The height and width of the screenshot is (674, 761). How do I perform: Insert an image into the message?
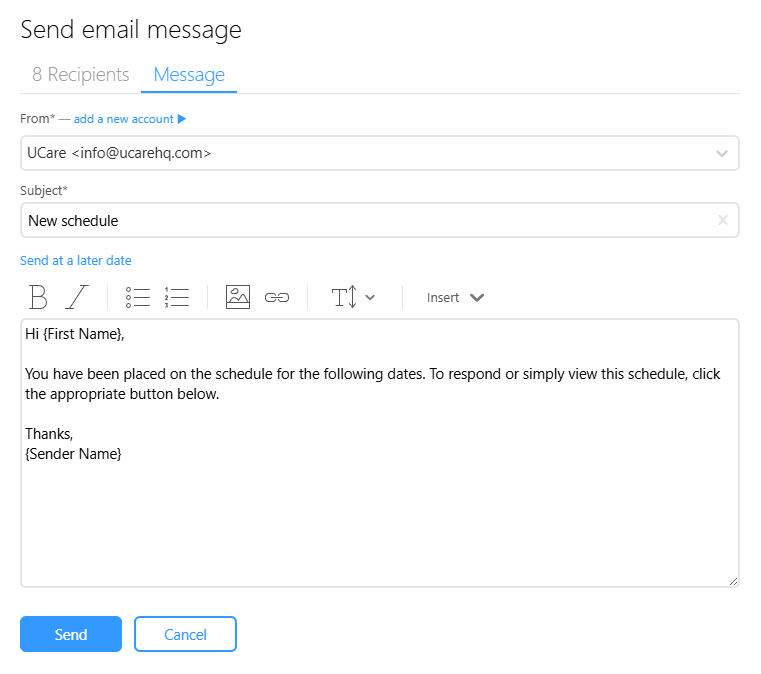tap(238, 297)
